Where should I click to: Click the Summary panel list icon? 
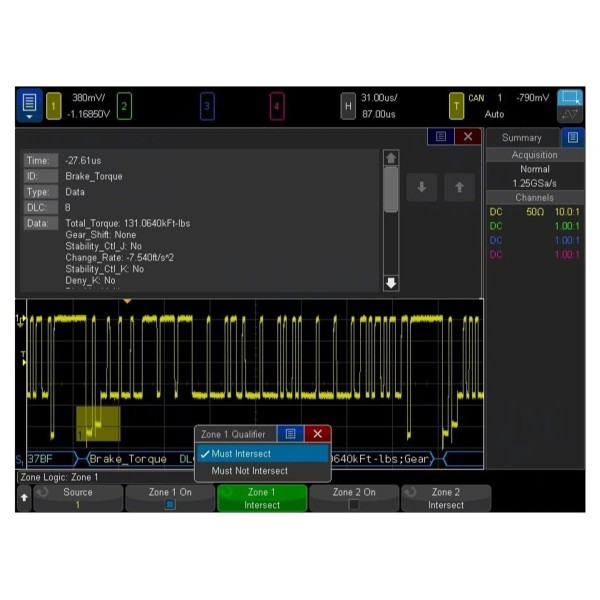pyautogui.click(x=572, y=137)
